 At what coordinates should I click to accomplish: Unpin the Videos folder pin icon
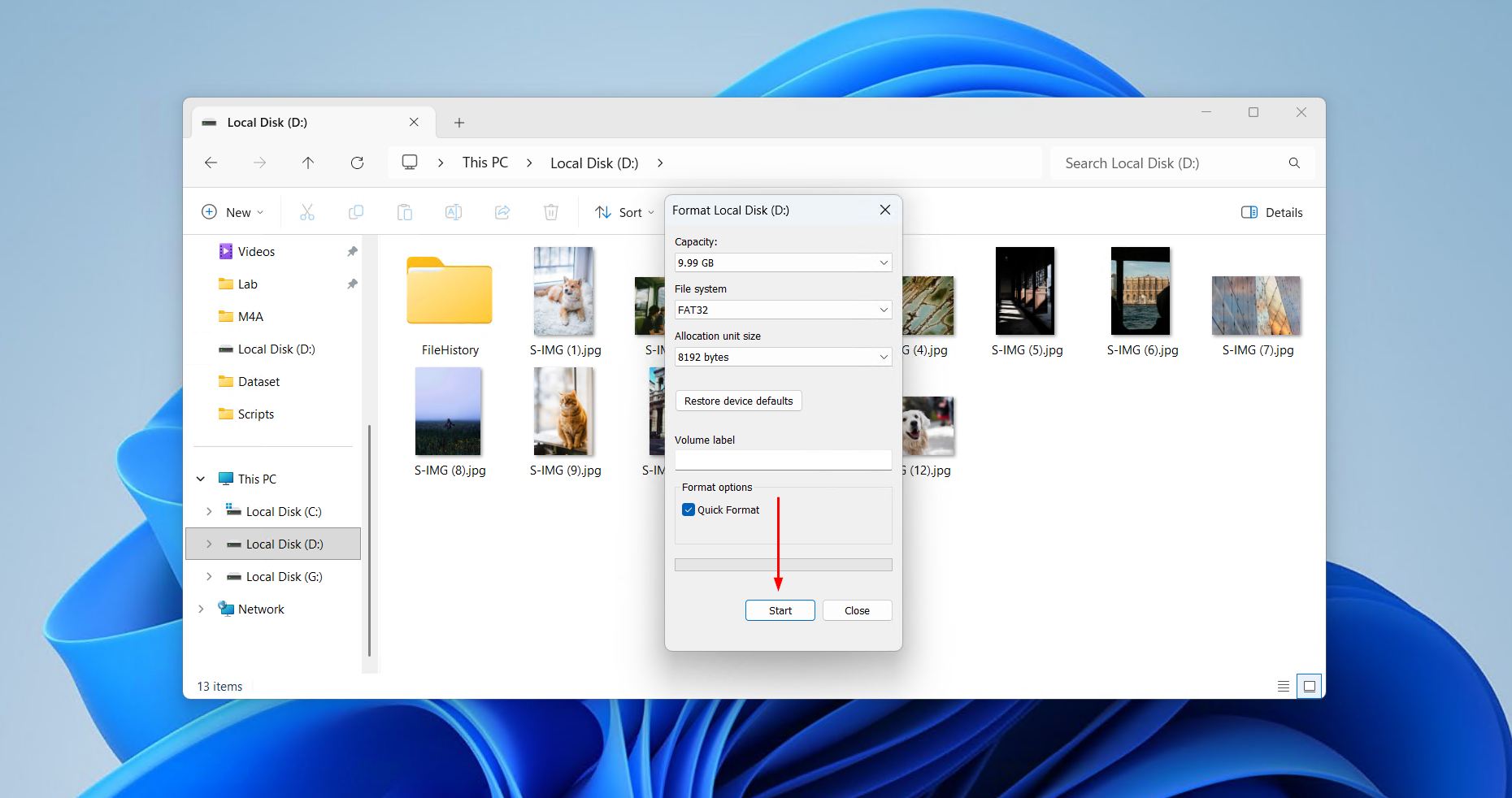pyautogui.click(x=352, y=252)
